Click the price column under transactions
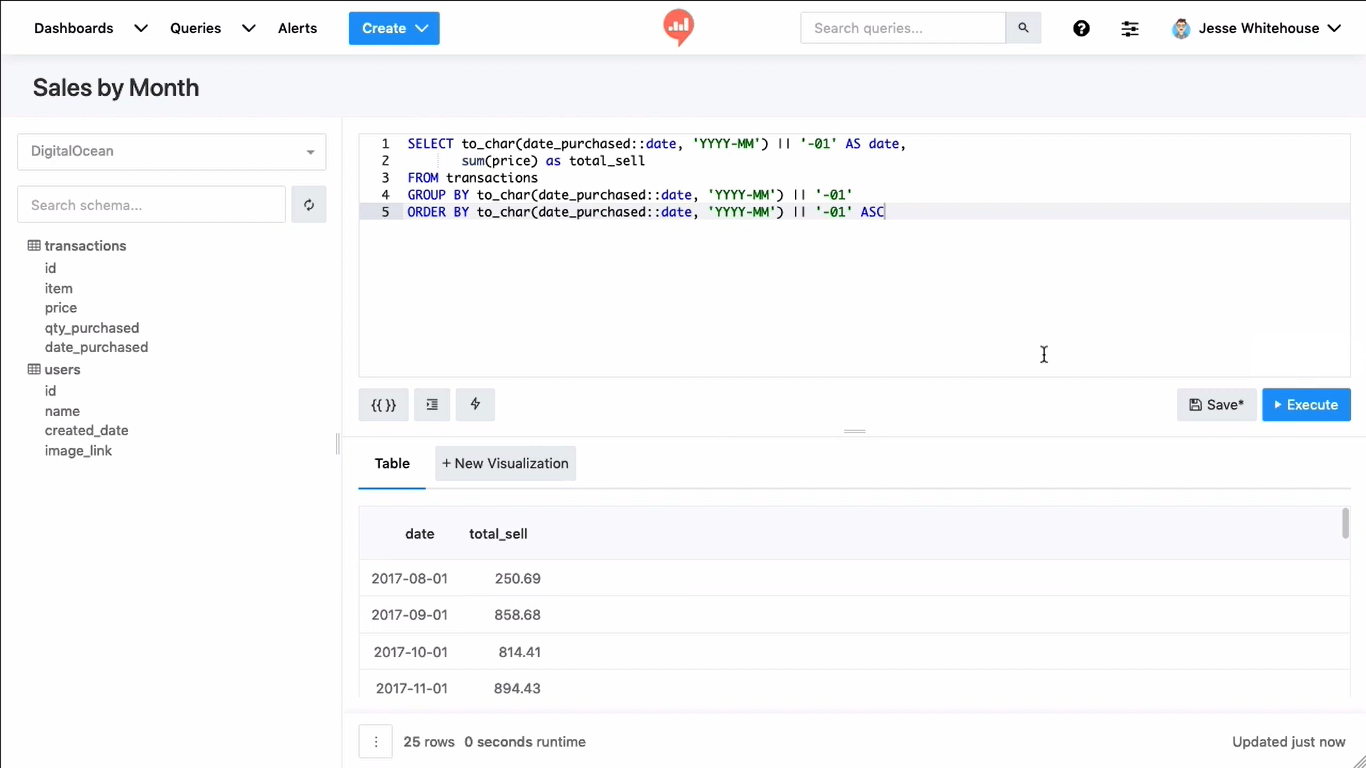 61,308
